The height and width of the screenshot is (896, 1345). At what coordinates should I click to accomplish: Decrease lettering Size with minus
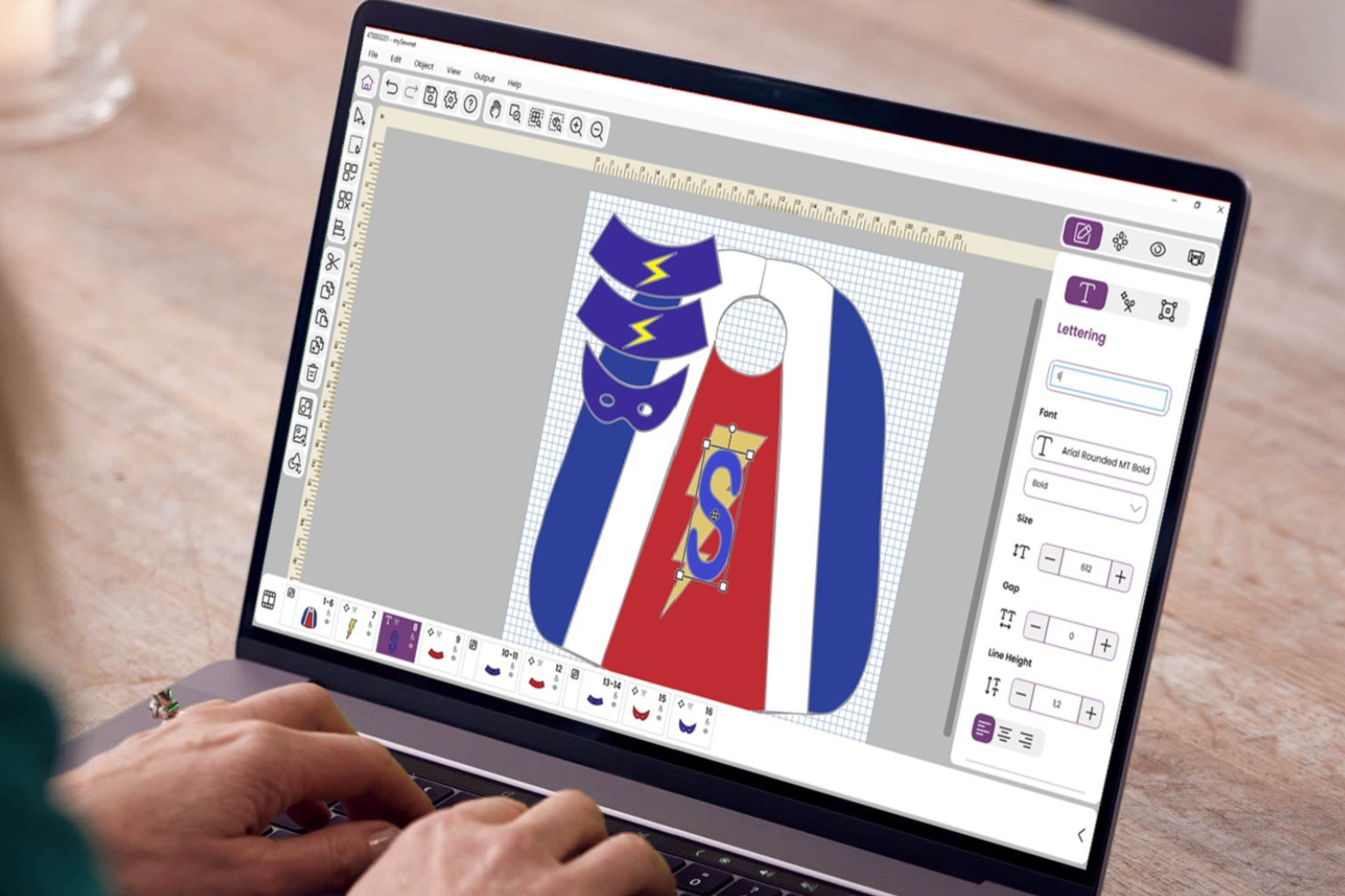1050,559
